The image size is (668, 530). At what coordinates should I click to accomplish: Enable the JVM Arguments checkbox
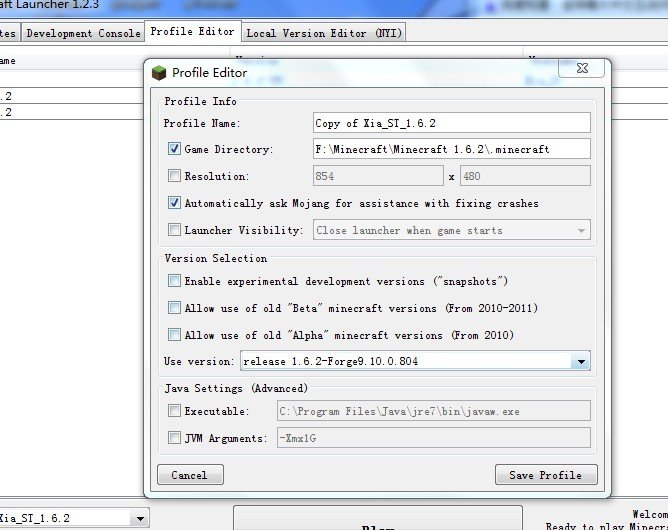[175, 437]
